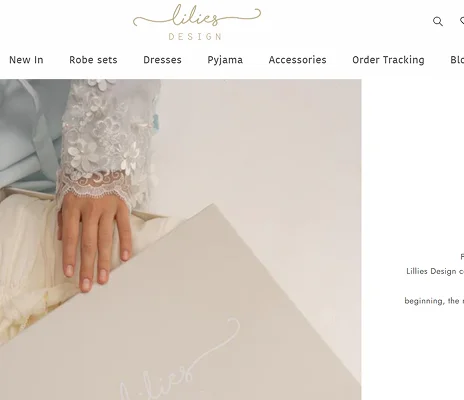Click the 'Lillies Design' paragraph text
The height and width of the screenshot is (400, 464).
(x=435, y=271)
